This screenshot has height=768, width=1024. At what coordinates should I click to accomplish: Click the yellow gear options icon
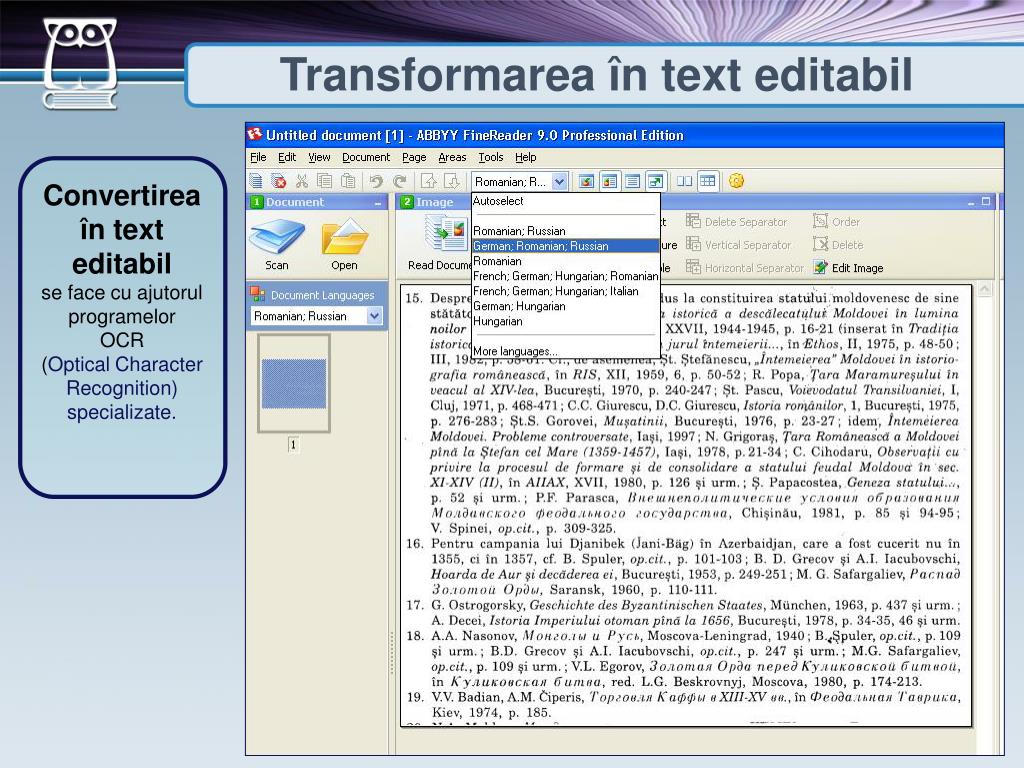pyautogui.click(x=736, y=181)
